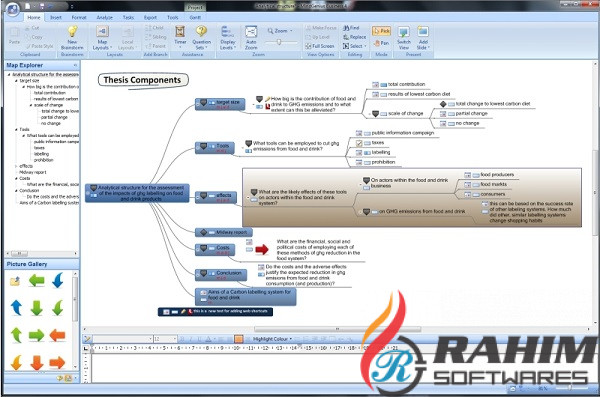The image size is (600, 397).
Task: Expand the effects node in Map Explorer
Action: (x=16, y=166)
